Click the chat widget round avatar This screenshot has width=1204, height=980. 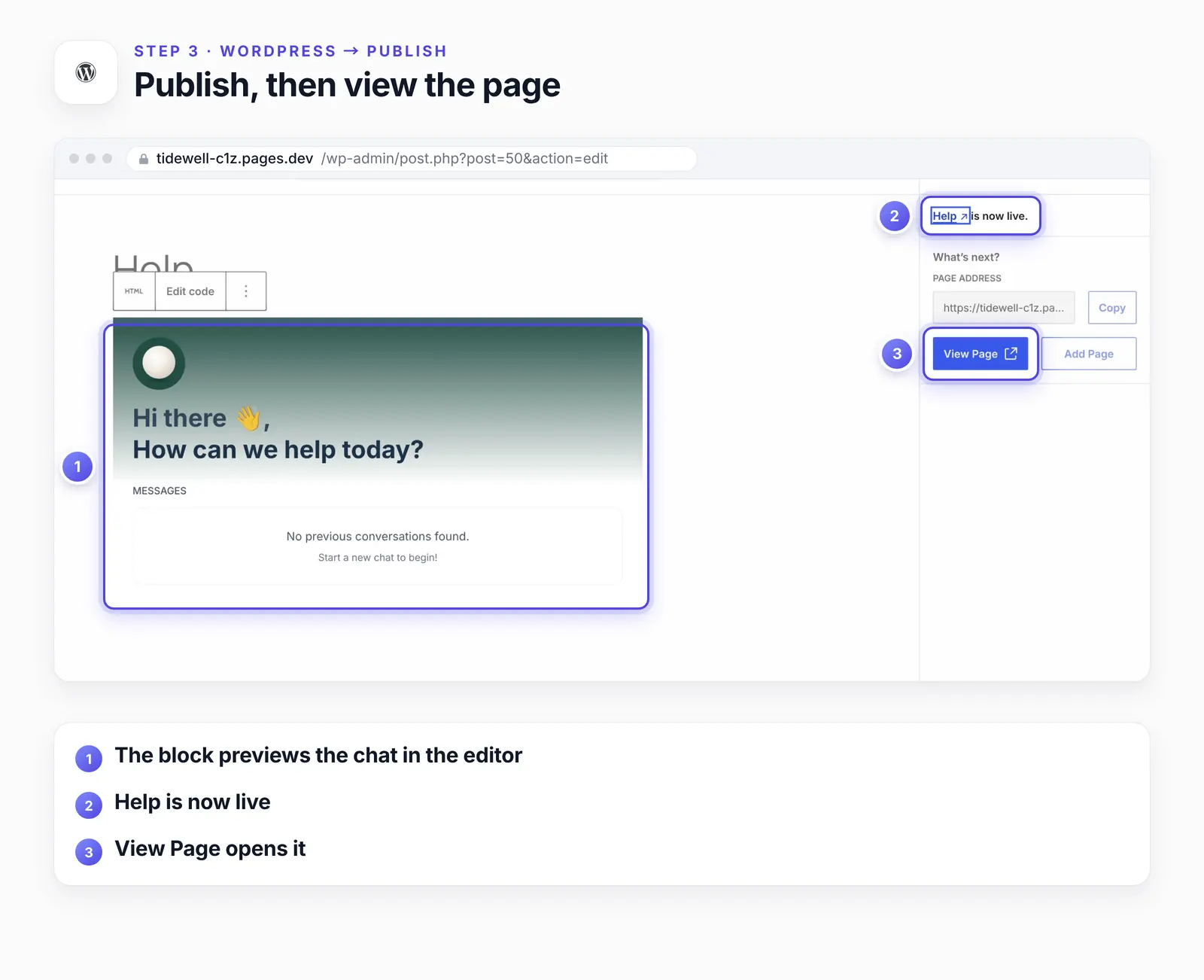[159, 363]
